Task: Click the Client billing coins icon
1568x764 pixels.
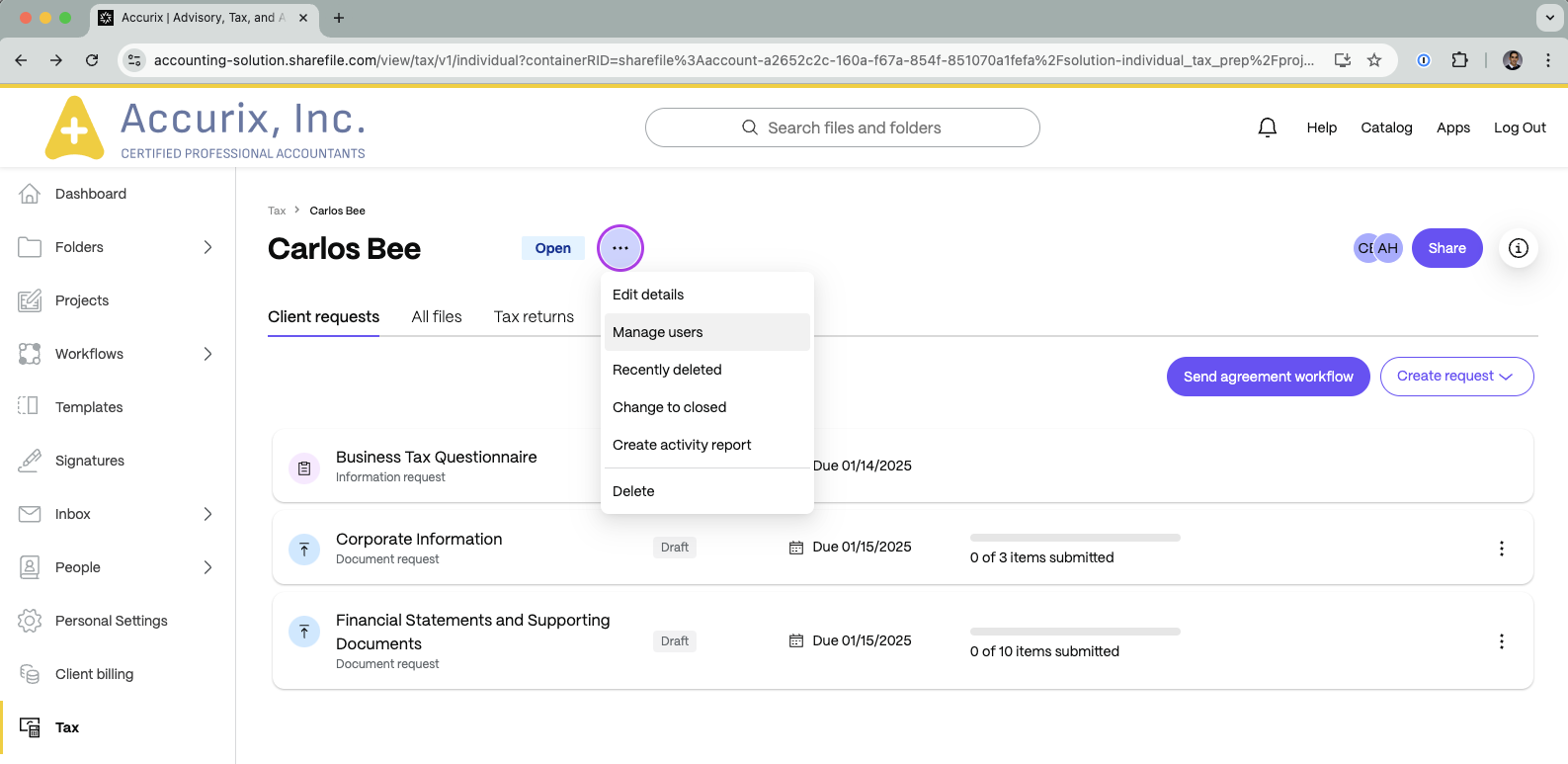Action: pyautogui.click(x=30, y=674)
